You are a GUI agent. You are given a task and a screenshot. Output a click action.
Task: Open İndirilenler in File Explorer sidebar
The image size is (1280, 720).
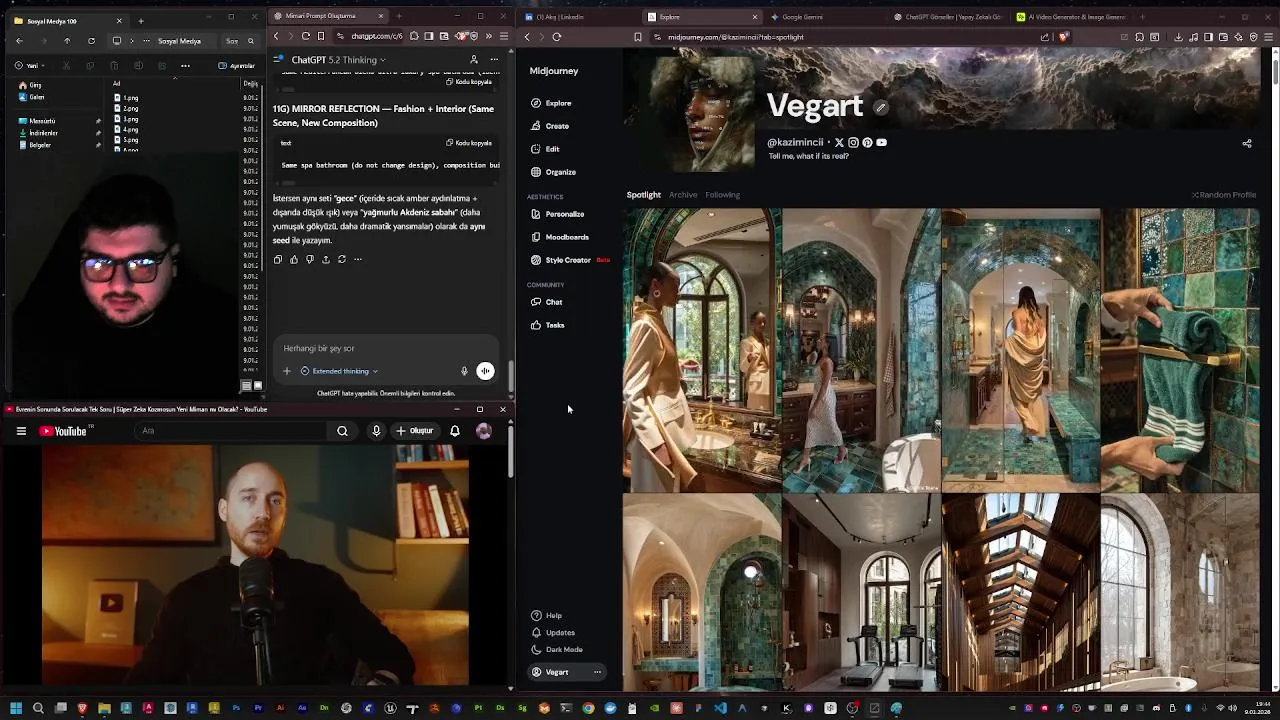(x=38, y=133)
